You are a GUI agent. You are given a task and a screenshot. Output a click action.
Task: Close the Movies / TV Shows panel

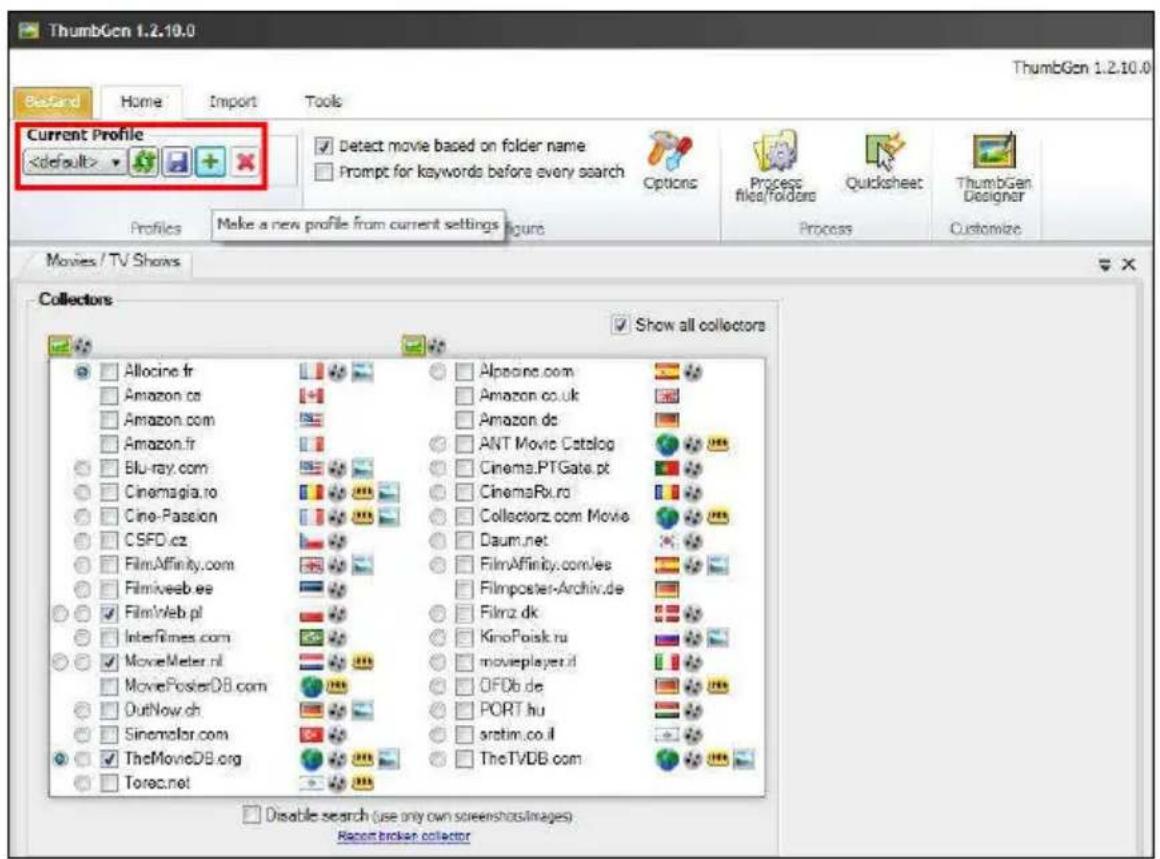1128,264
